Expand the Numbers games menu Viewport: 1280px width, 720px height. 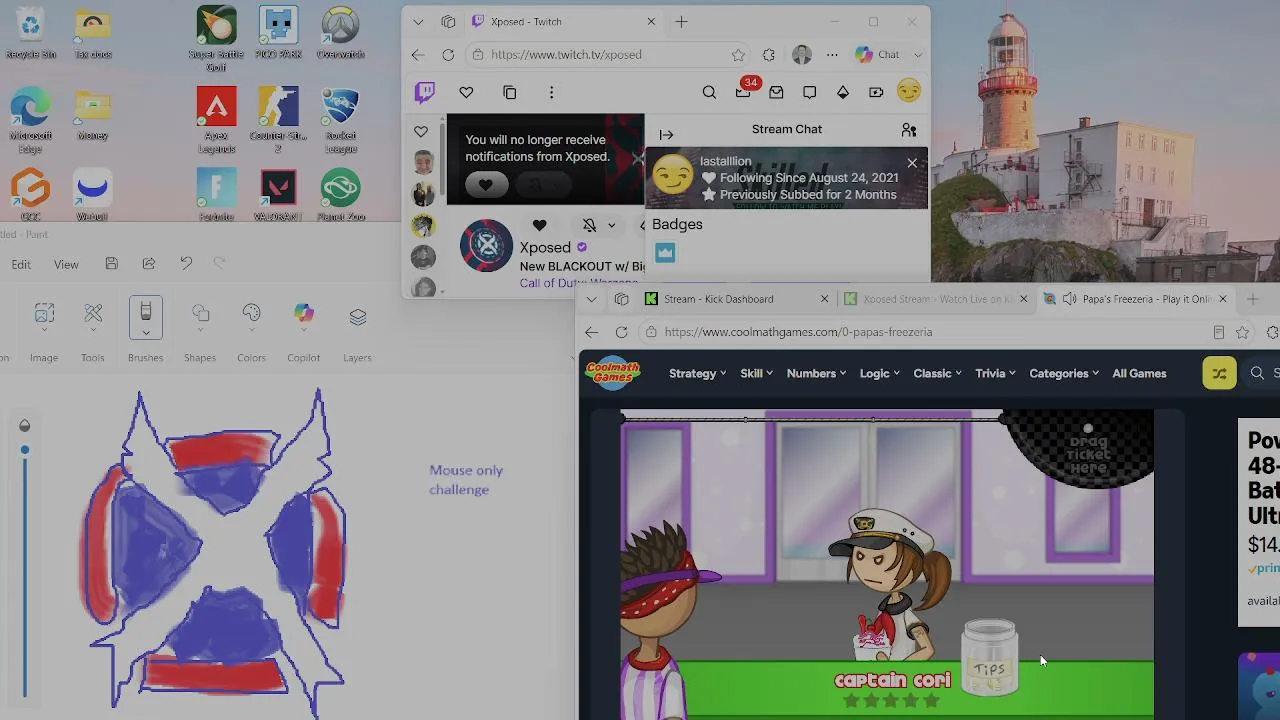coord(816,374)
